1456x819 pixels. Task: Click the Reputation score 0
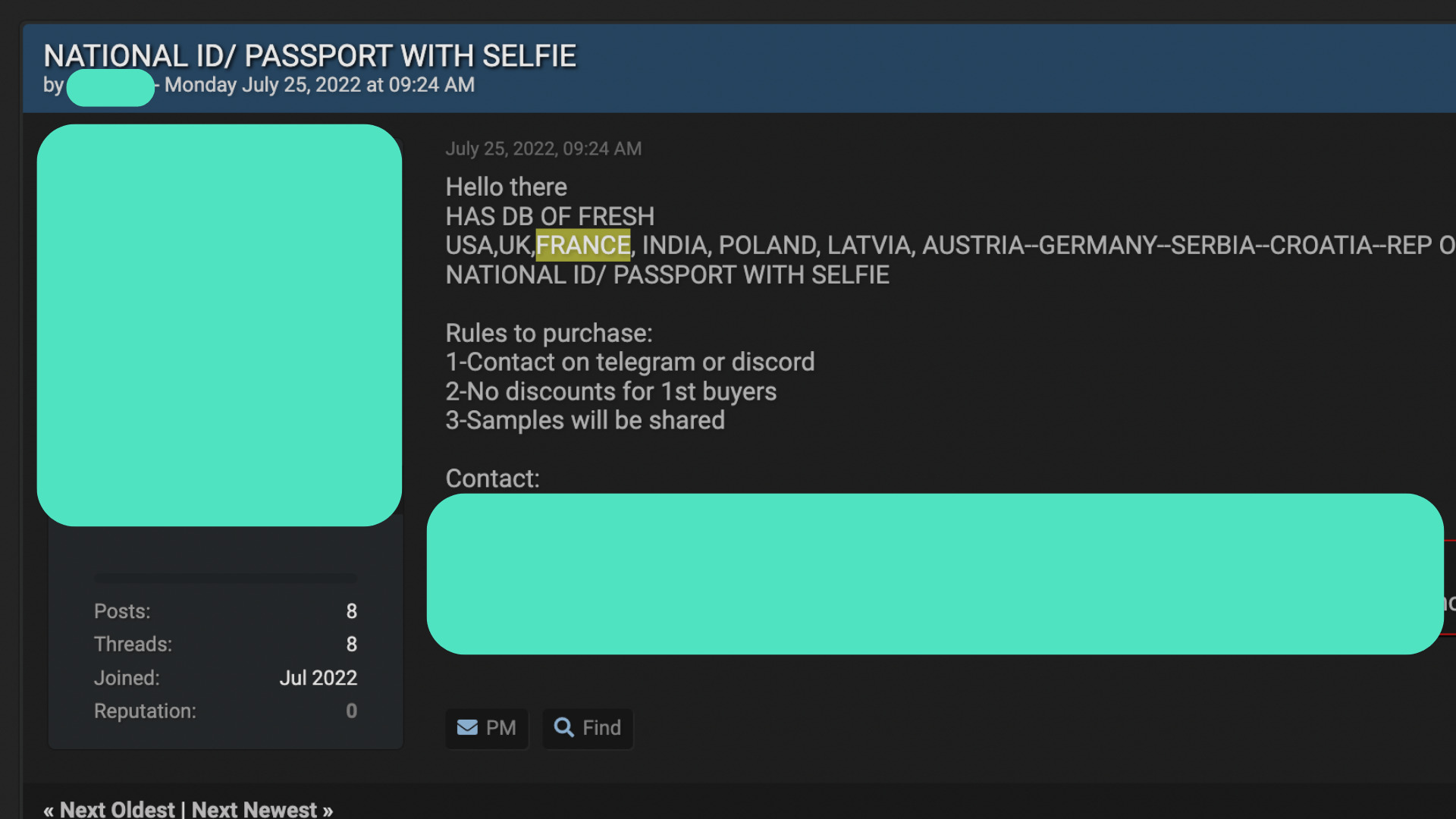(x=352, y=711)
